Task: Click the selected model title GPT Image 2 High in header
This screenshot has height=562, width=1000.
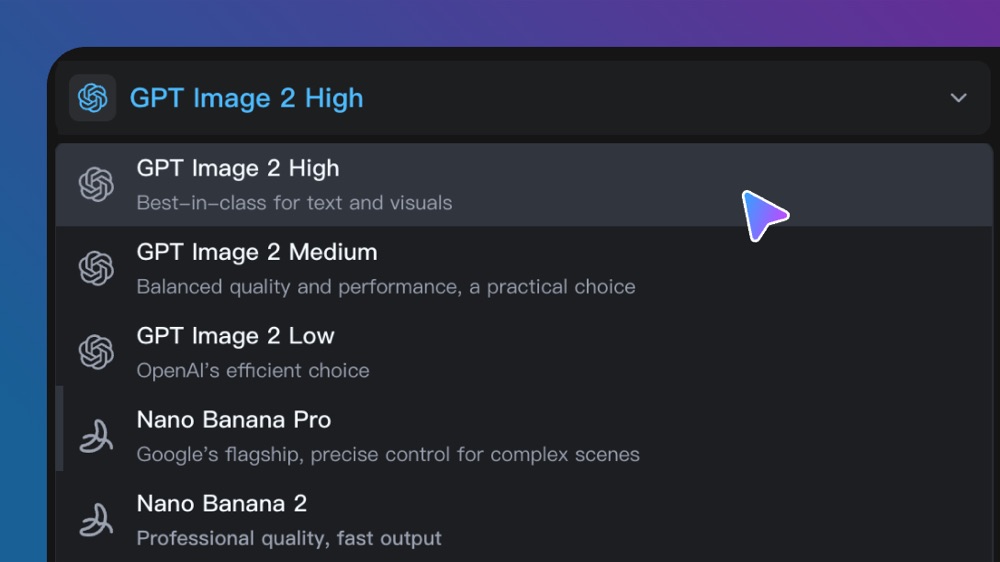Action: (246, 98)
